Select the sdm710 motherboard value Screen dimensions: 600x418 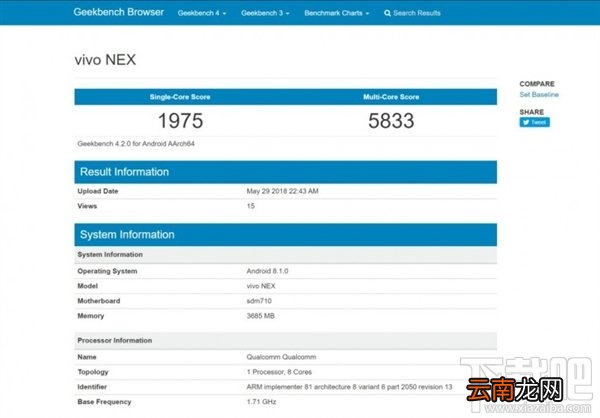(259, 301)
